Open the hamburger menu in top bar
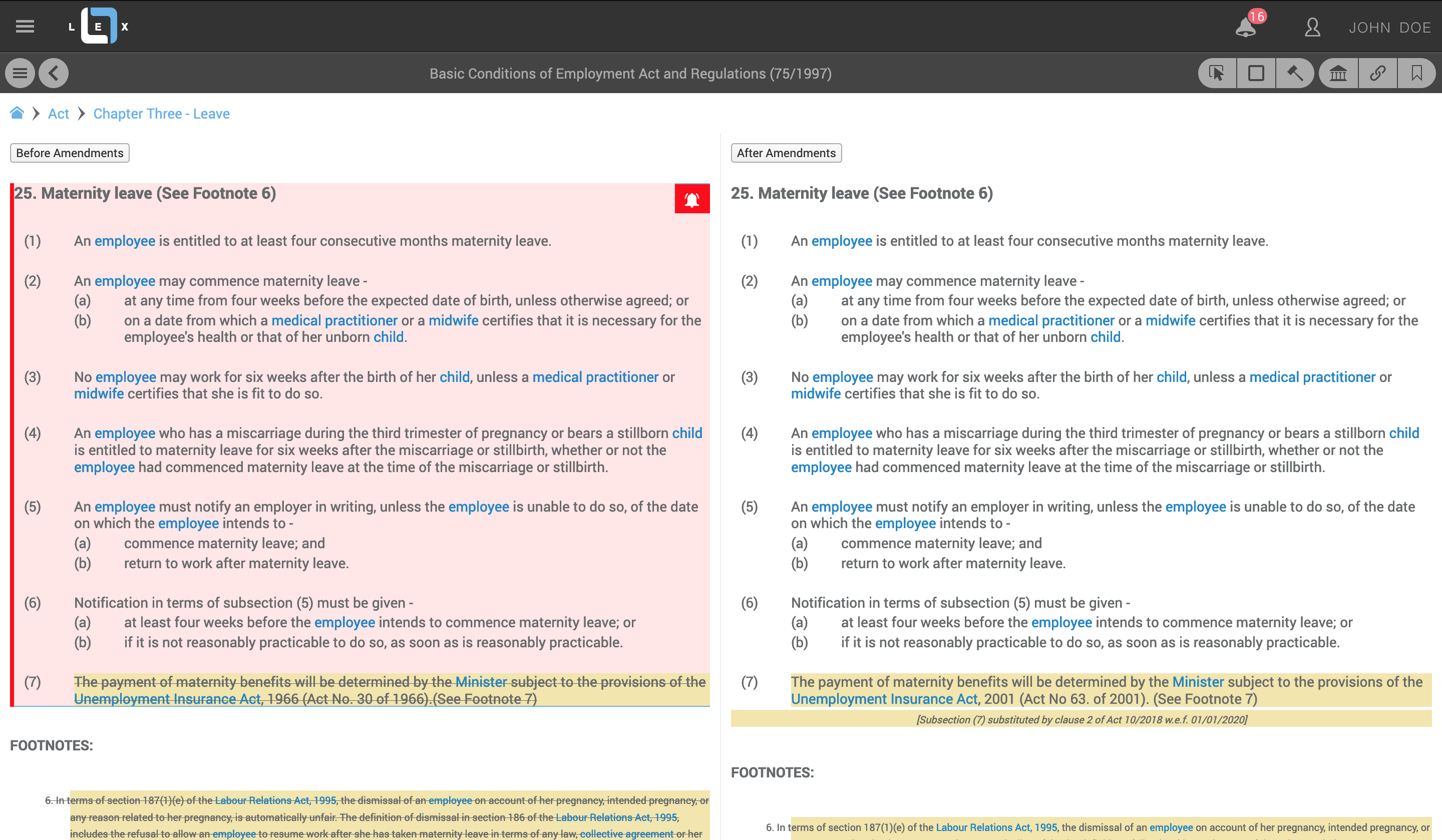The image size is (1442, 840). pos(25,27)
